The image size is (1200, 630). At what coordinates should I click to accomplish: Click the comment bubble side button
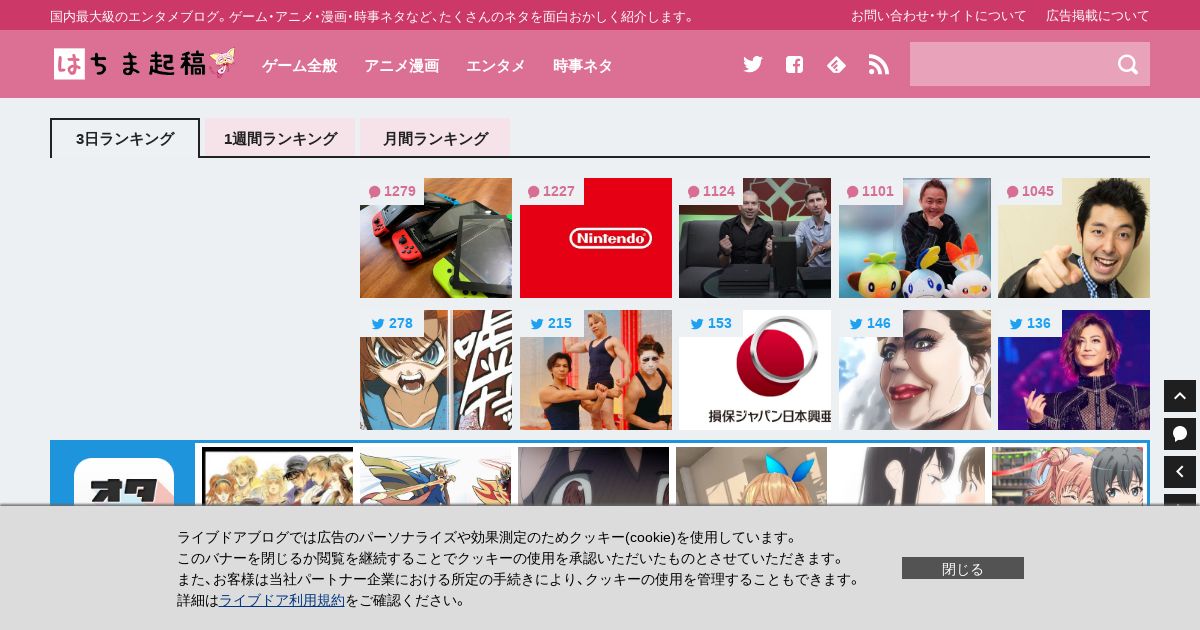click(x=1180, y=434)
